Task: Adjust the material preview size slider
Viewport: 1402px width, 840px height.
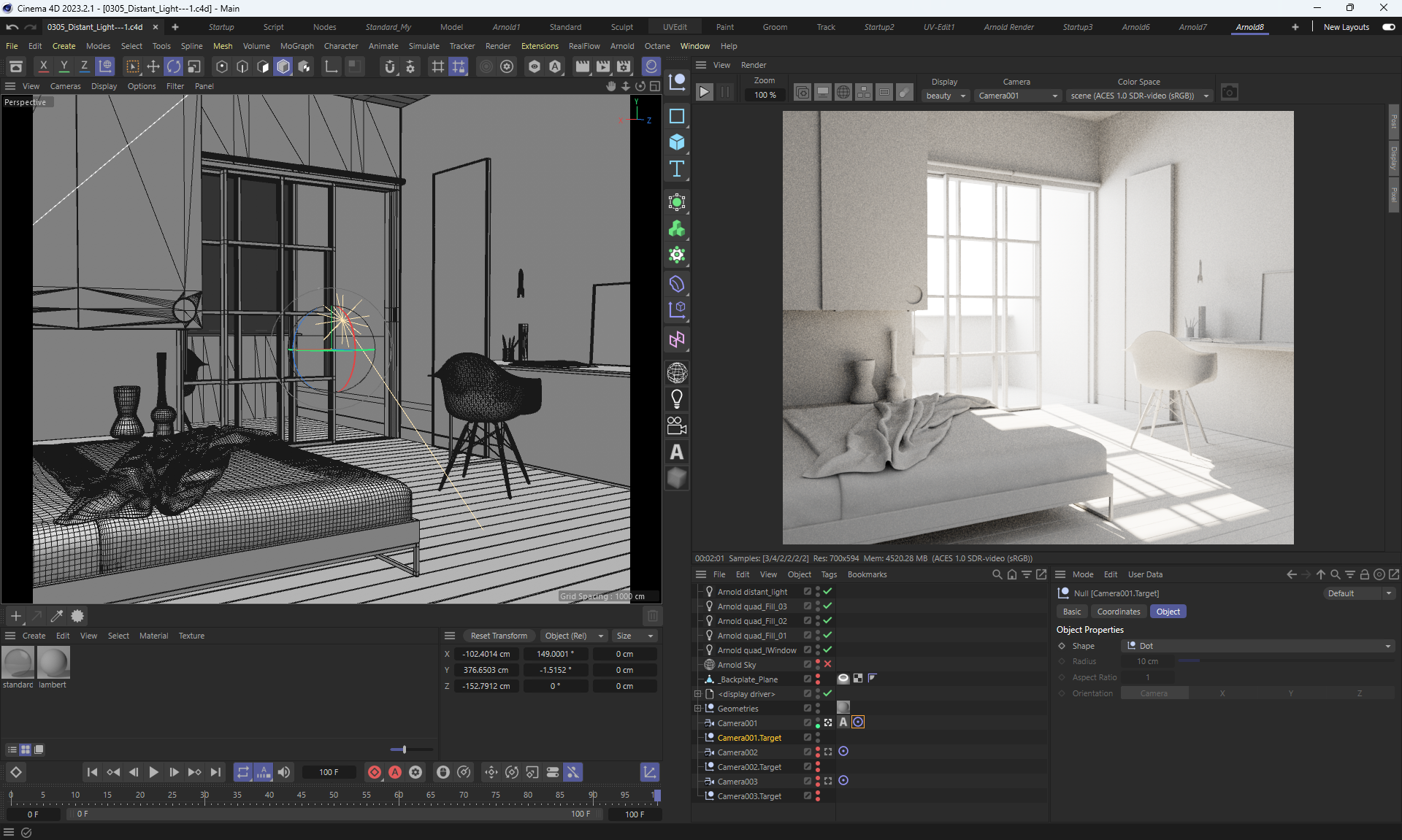Action: click(404, 750)
